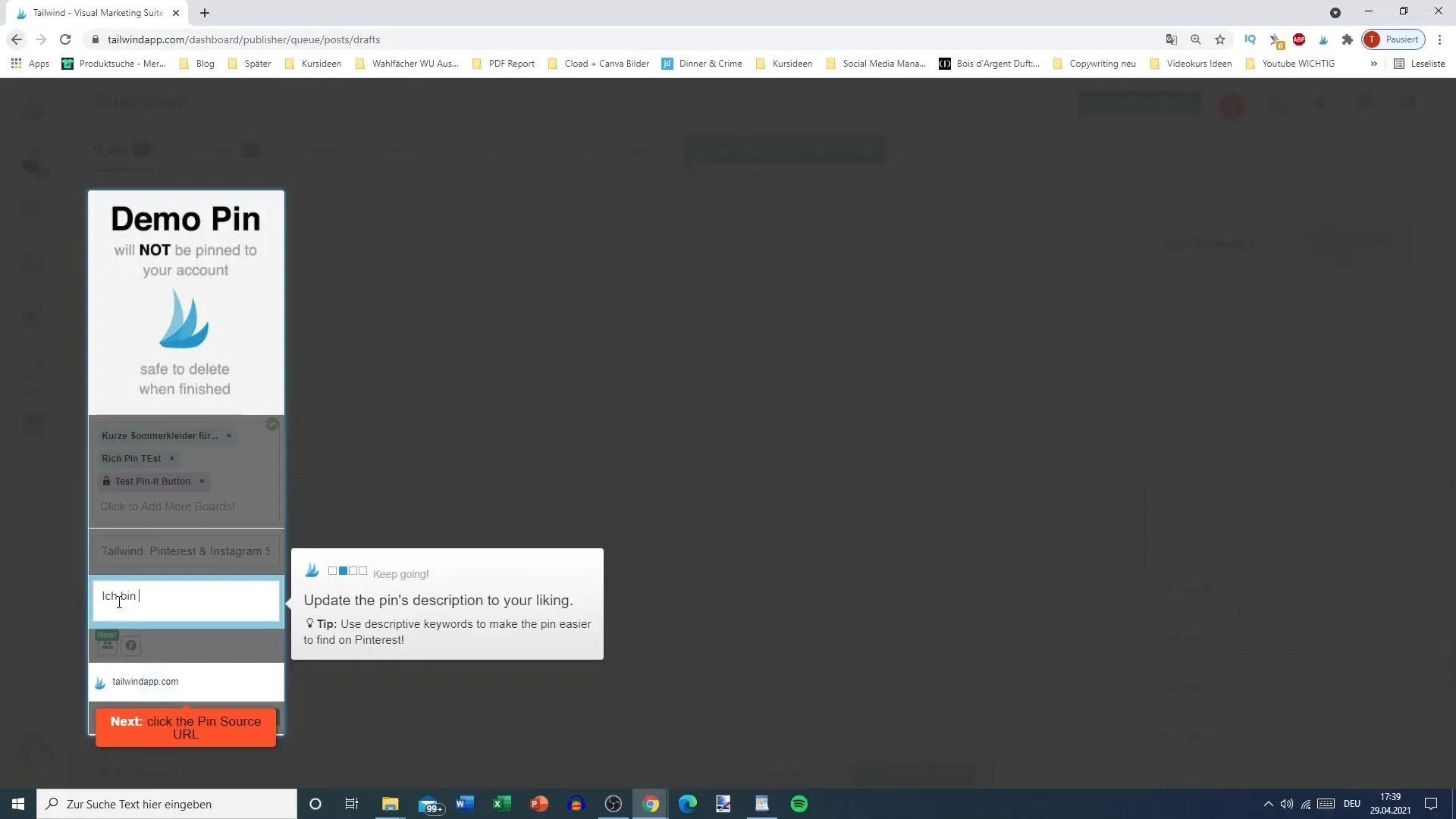The width and height of the screenshot is (1456, 819).
Task: Open the tab search dropdown arrow
Action: point(1335,13)
